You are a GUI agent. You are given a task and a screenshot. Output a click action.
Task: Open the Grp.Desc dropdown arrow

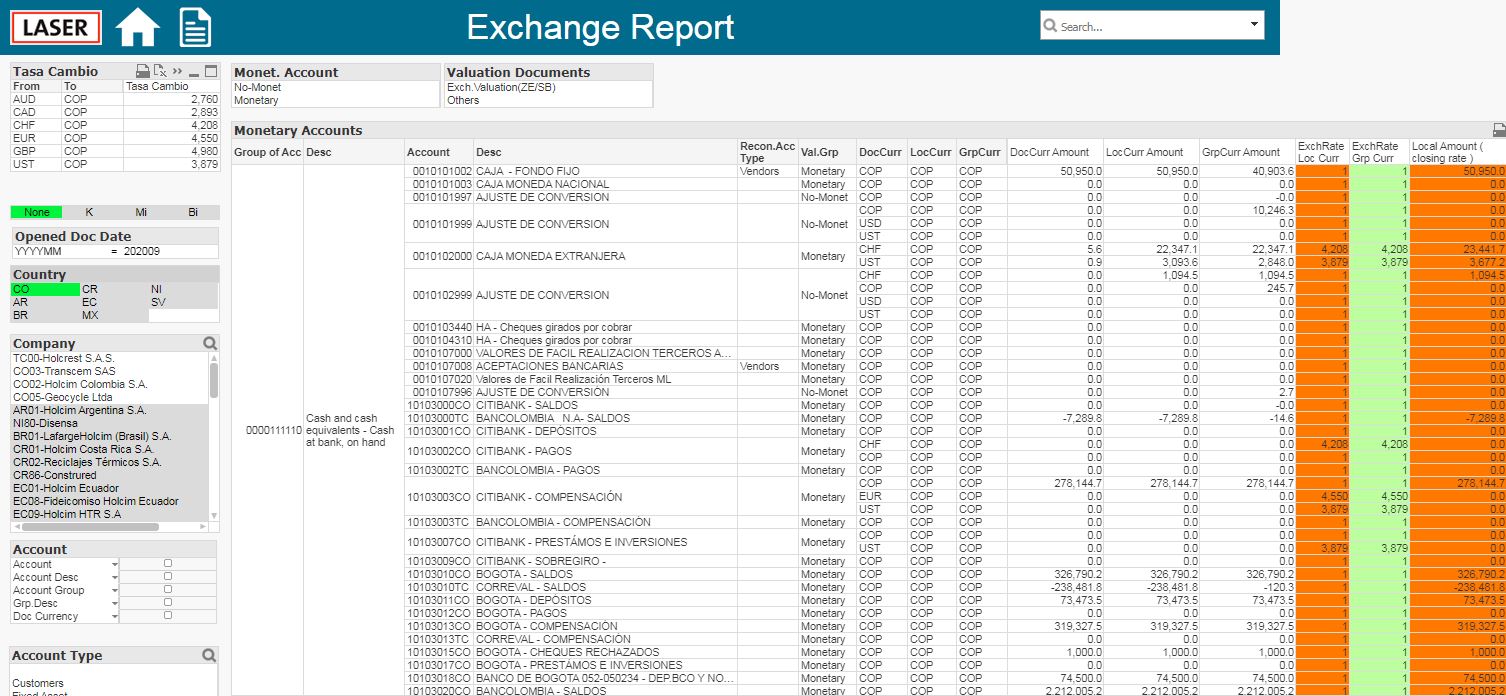pos(114,604)
